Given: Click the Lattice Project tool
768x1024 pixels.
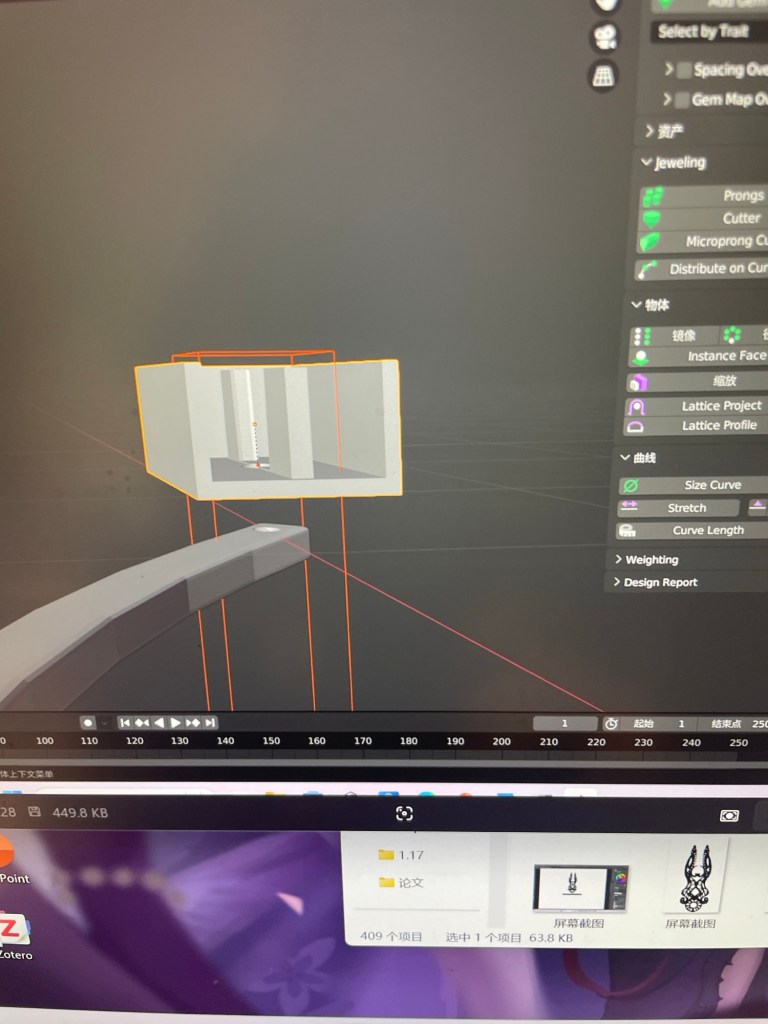Looking at the screenshot, I should point(697,406).
